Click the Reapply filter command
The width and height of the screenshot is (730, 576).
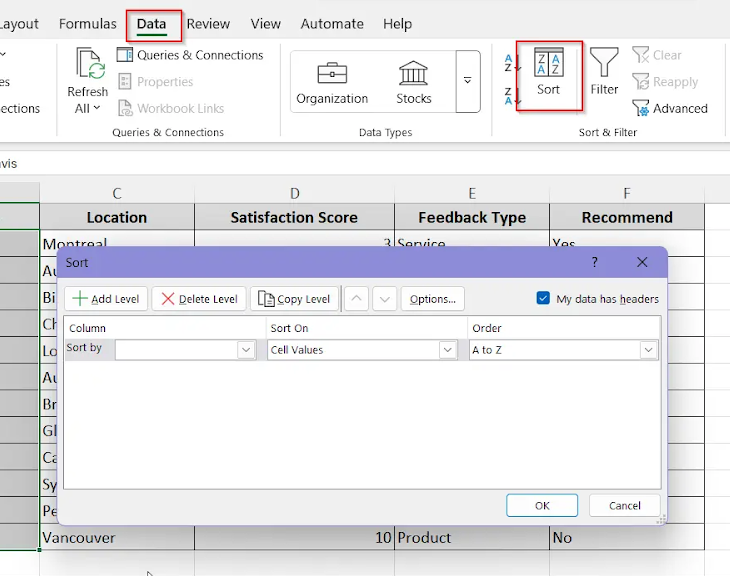tap(665, 81)
